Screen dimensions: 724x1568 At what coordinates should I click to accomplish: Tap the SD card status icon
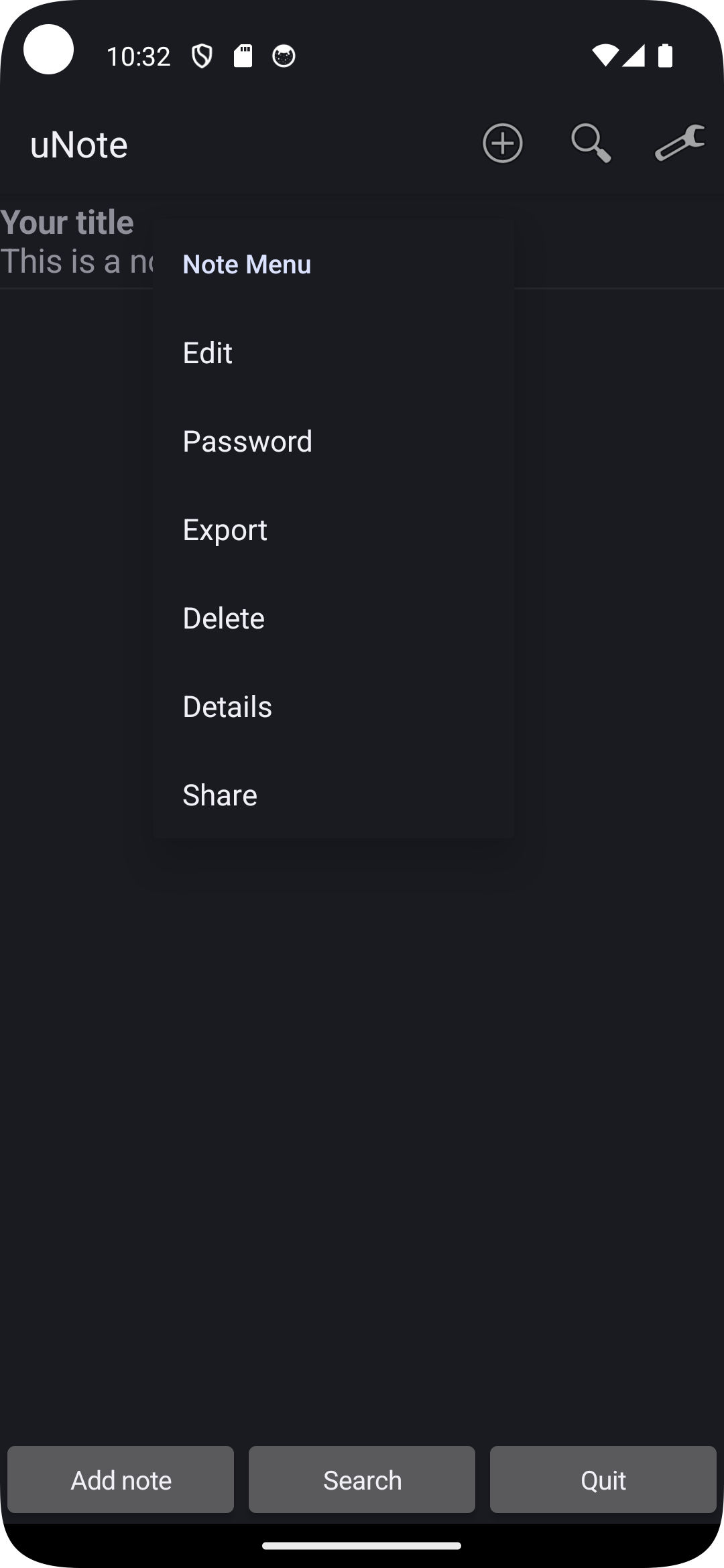243,56
